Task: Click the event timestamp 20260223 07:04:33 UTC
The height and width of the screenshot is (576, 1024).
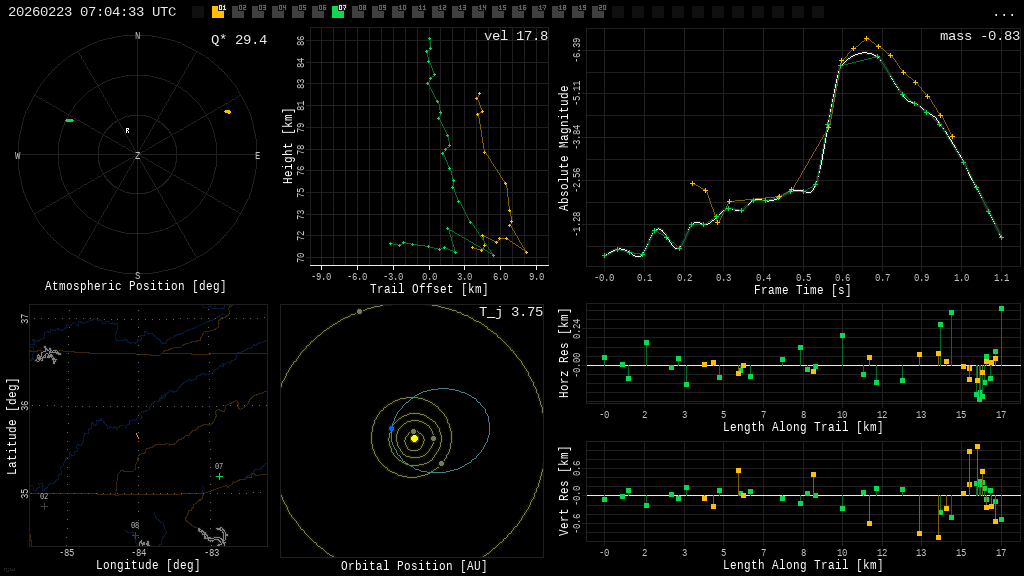Action: 92,12
